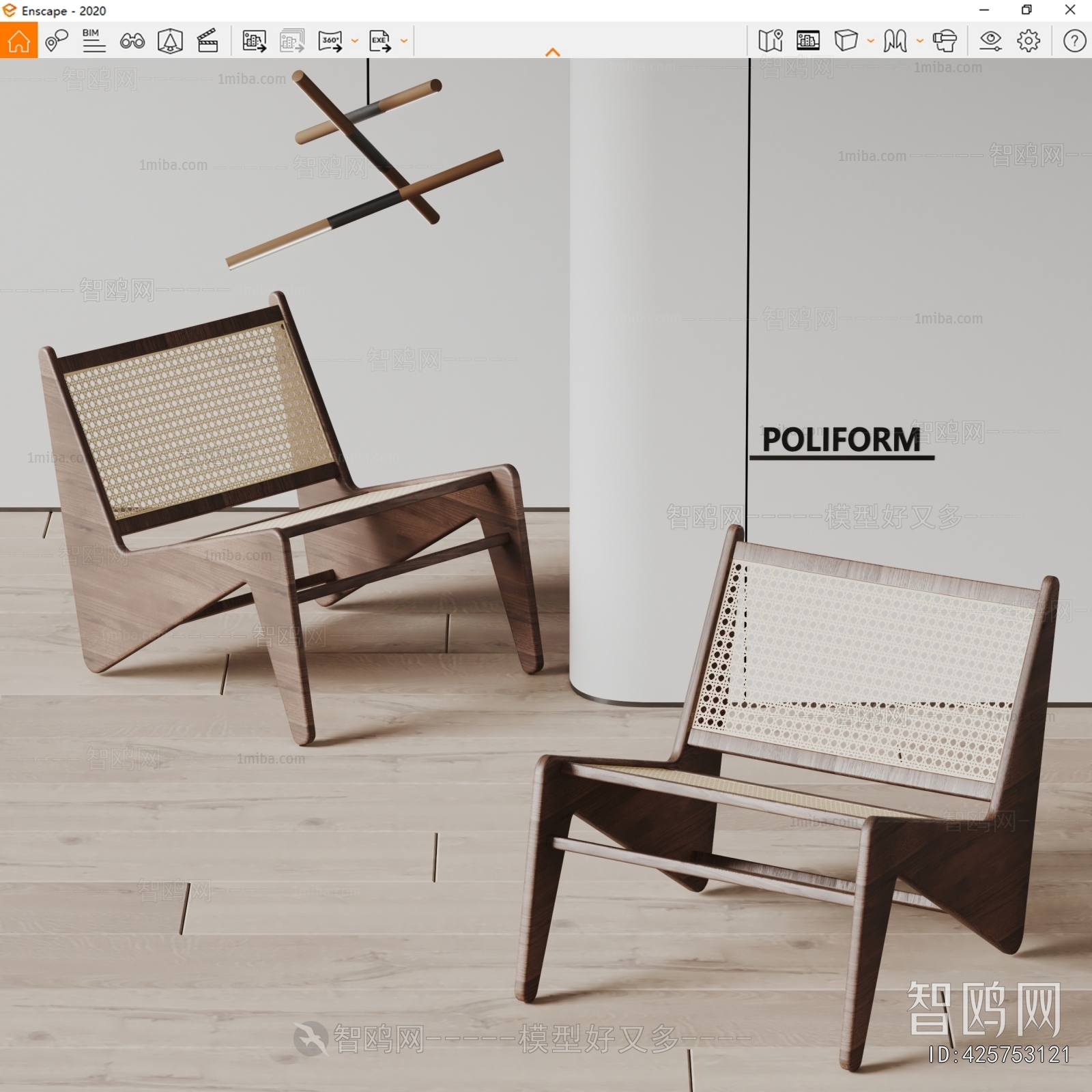
Task: Open the Video Editor clapperboard
Action: 207,41
